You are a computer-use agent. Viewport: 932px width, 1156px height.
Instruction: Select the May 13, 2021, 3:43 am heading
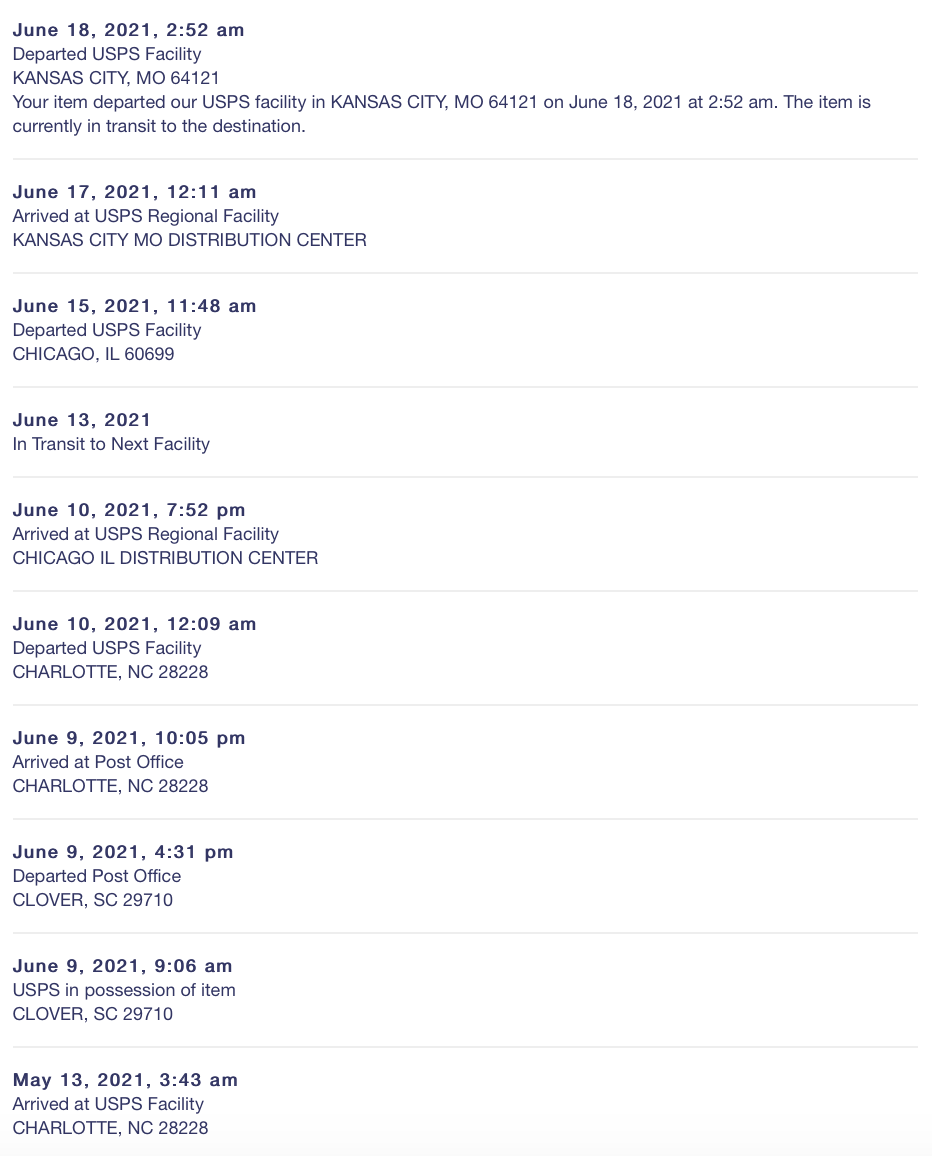pyautogui.click(x=125, y=1080)
